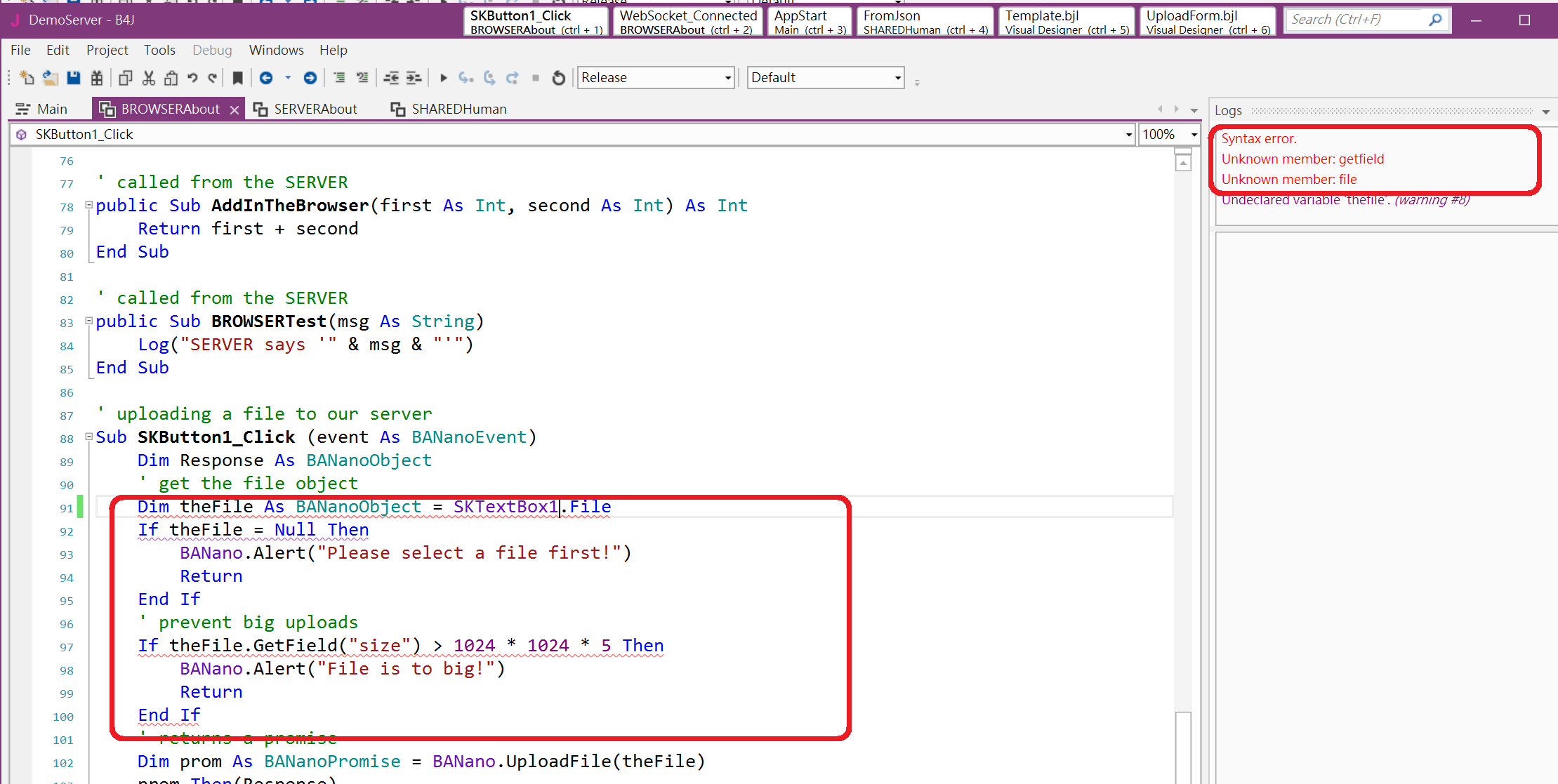Click the Restart circular arrow icon
Screen dimensions: 1558x784
click(x=559, y=78)
